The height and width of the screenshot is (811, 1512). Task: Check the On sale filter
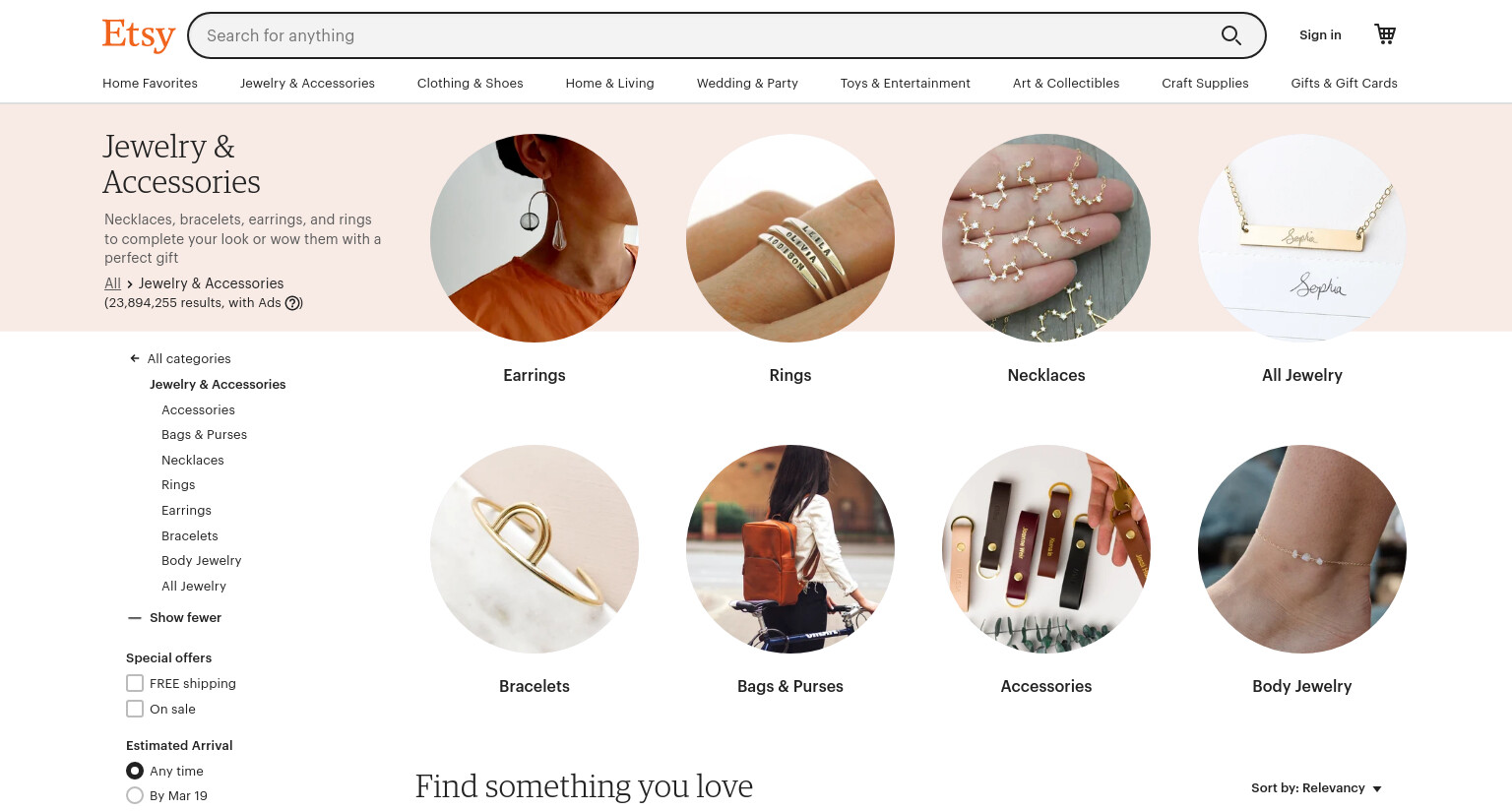coord(135,709)
